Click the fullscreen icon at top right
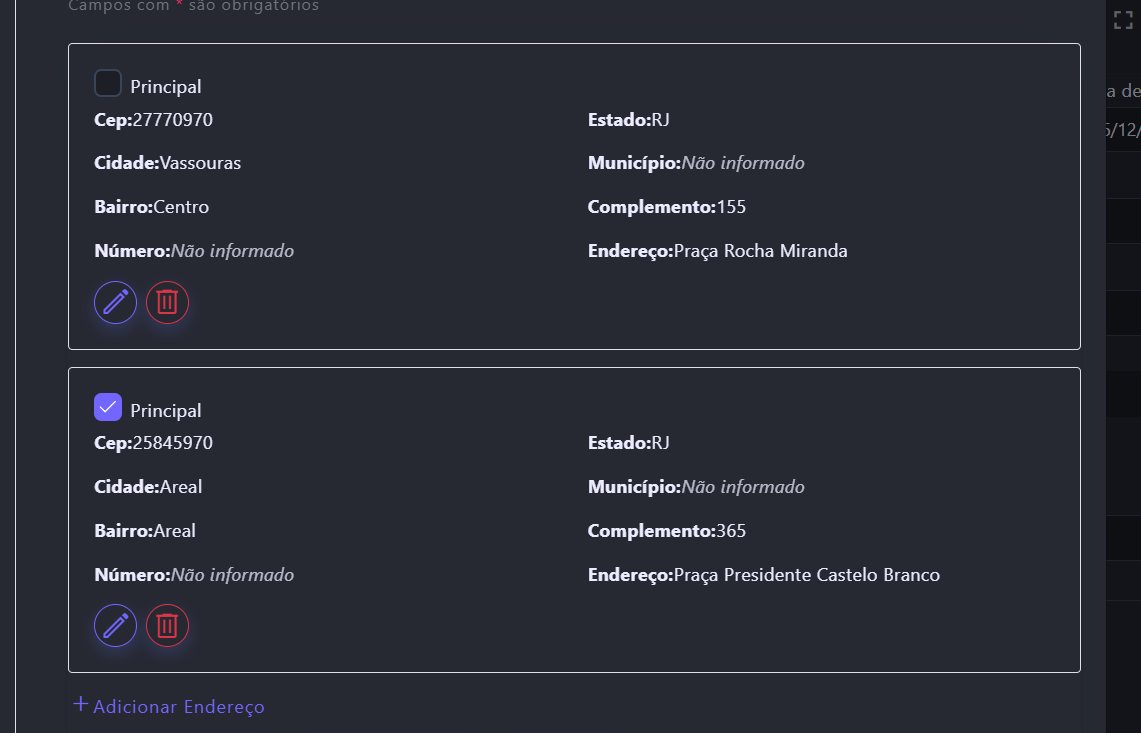 [1123, 20]
